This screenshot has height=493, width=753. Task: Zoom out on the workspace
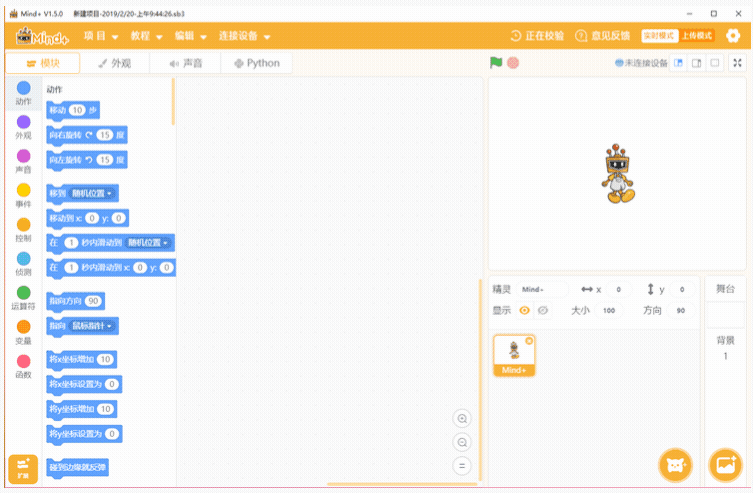pyautogui.click(x=462, y=442)
